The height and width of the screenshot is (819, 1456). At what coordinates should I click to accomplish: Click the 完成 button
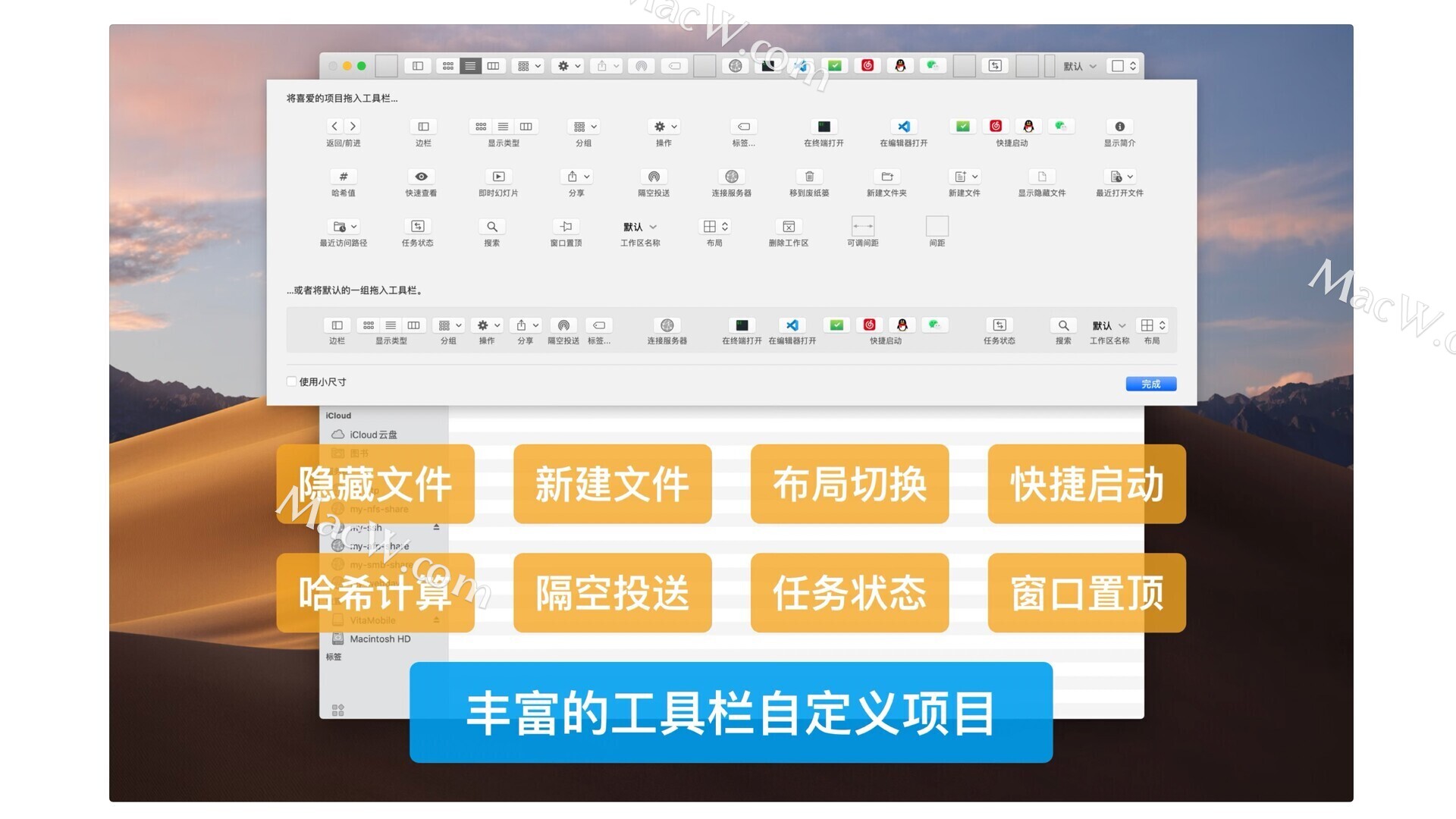click(x=1150, y=384)
